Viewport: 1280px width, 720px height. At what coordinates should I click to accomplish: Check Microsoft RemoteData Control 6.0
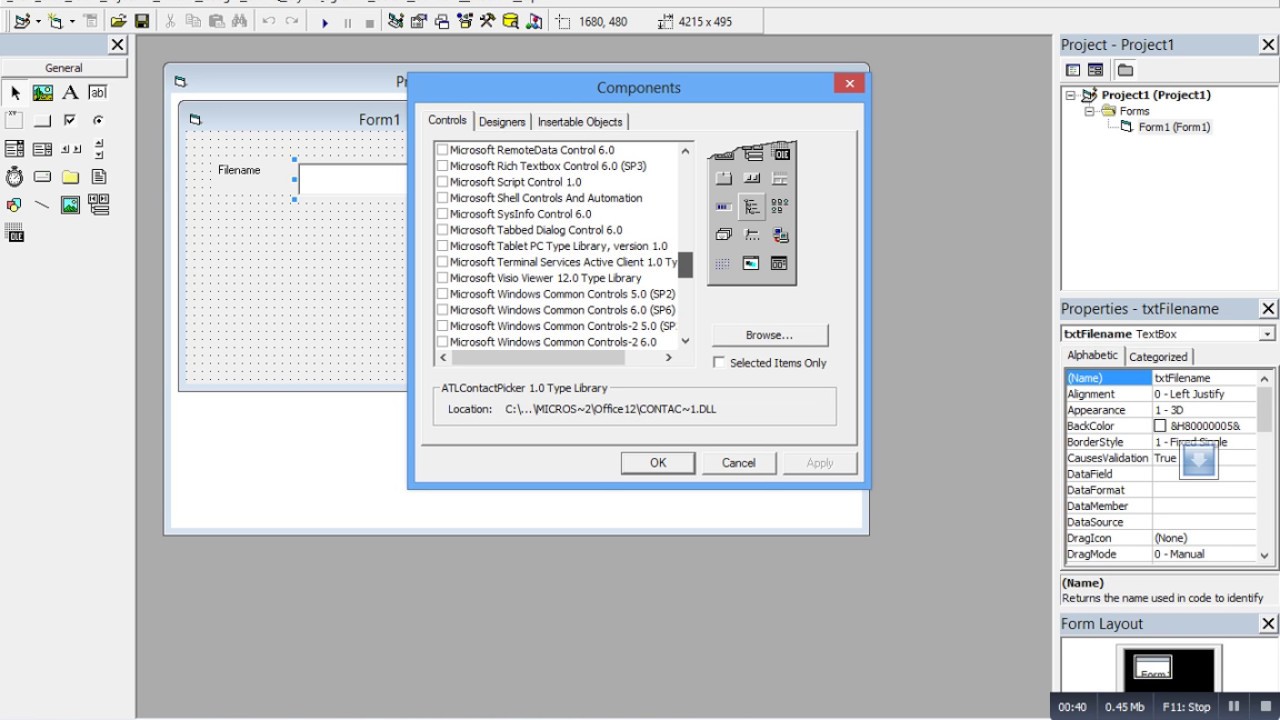[x=442, y=150]
